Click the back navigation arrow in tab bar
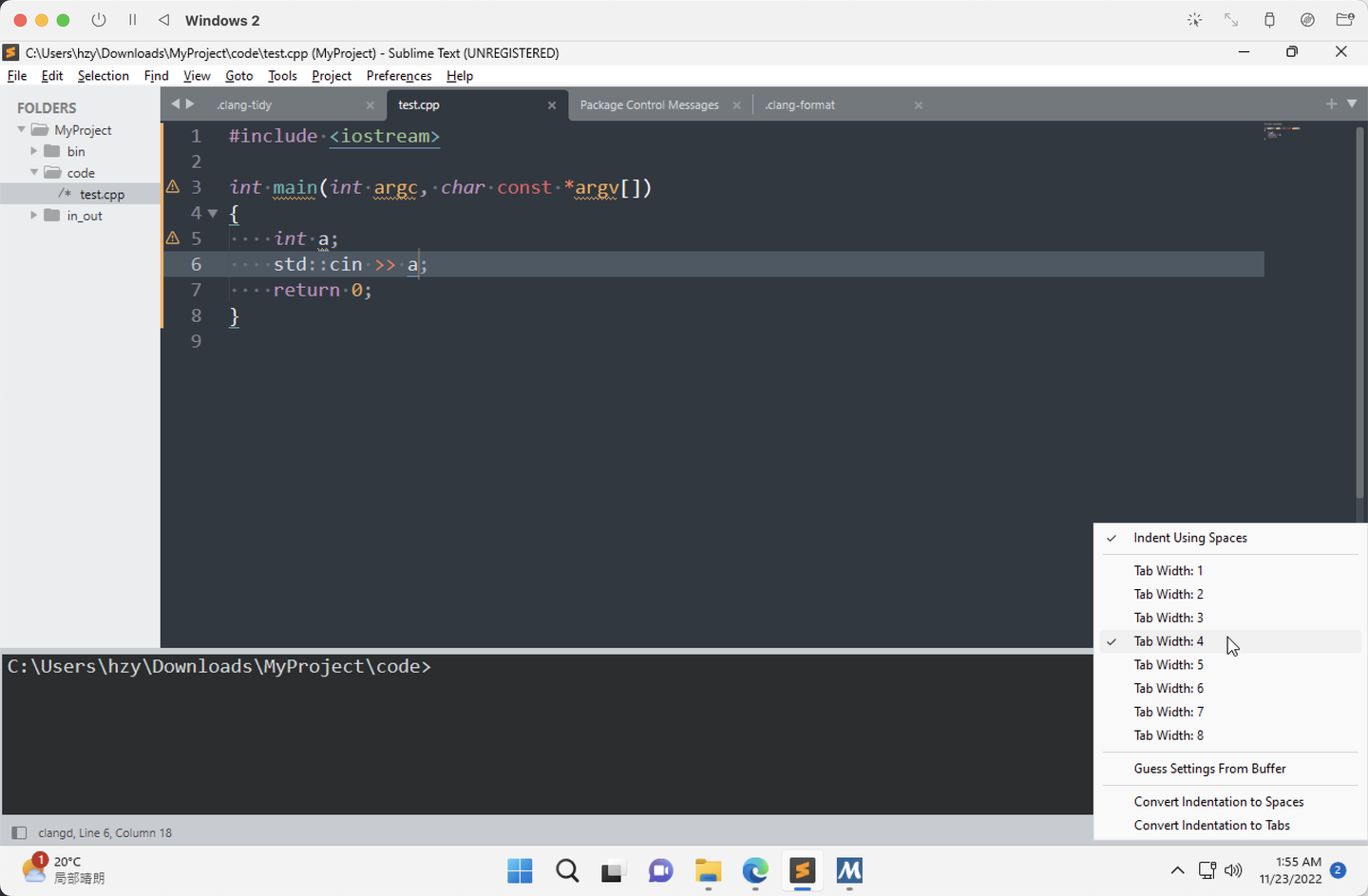 coord(175,105)
